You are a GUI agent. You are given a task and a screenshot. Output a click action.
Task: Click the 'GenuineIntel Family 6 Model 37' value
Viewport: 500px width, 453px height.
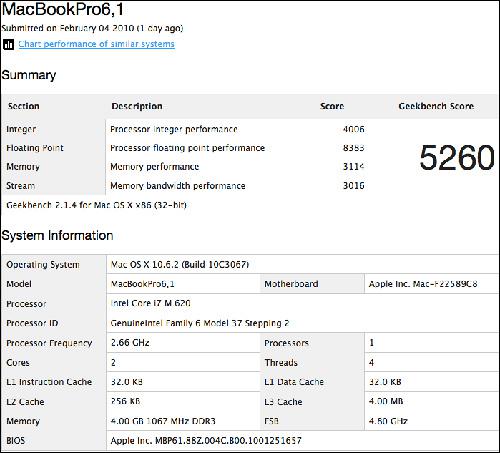point(200,323)
